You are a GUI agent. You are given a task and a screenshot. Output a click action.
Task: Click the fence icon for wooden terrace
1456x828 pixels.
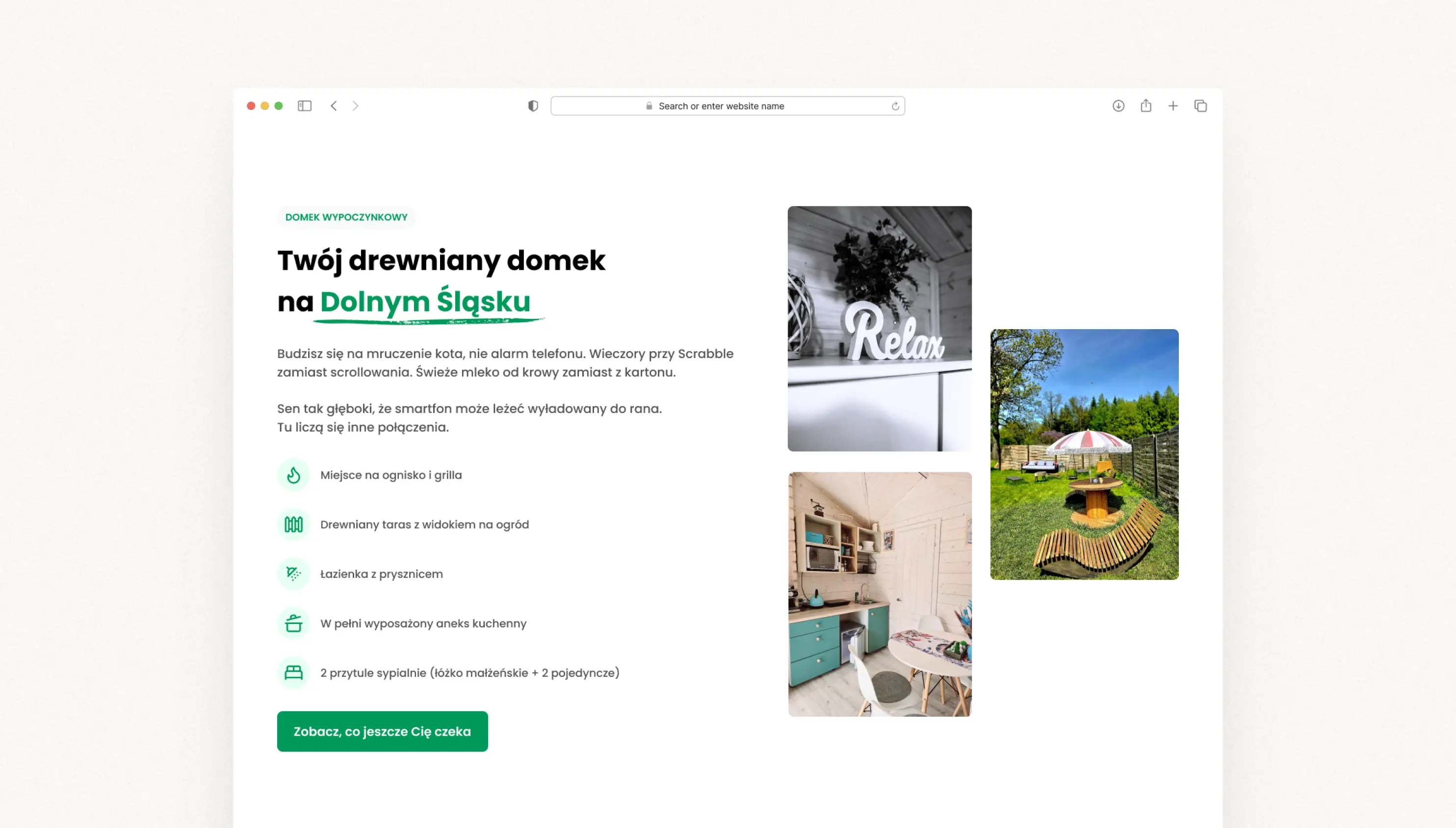pyautogui.click(x=293, y=524)
